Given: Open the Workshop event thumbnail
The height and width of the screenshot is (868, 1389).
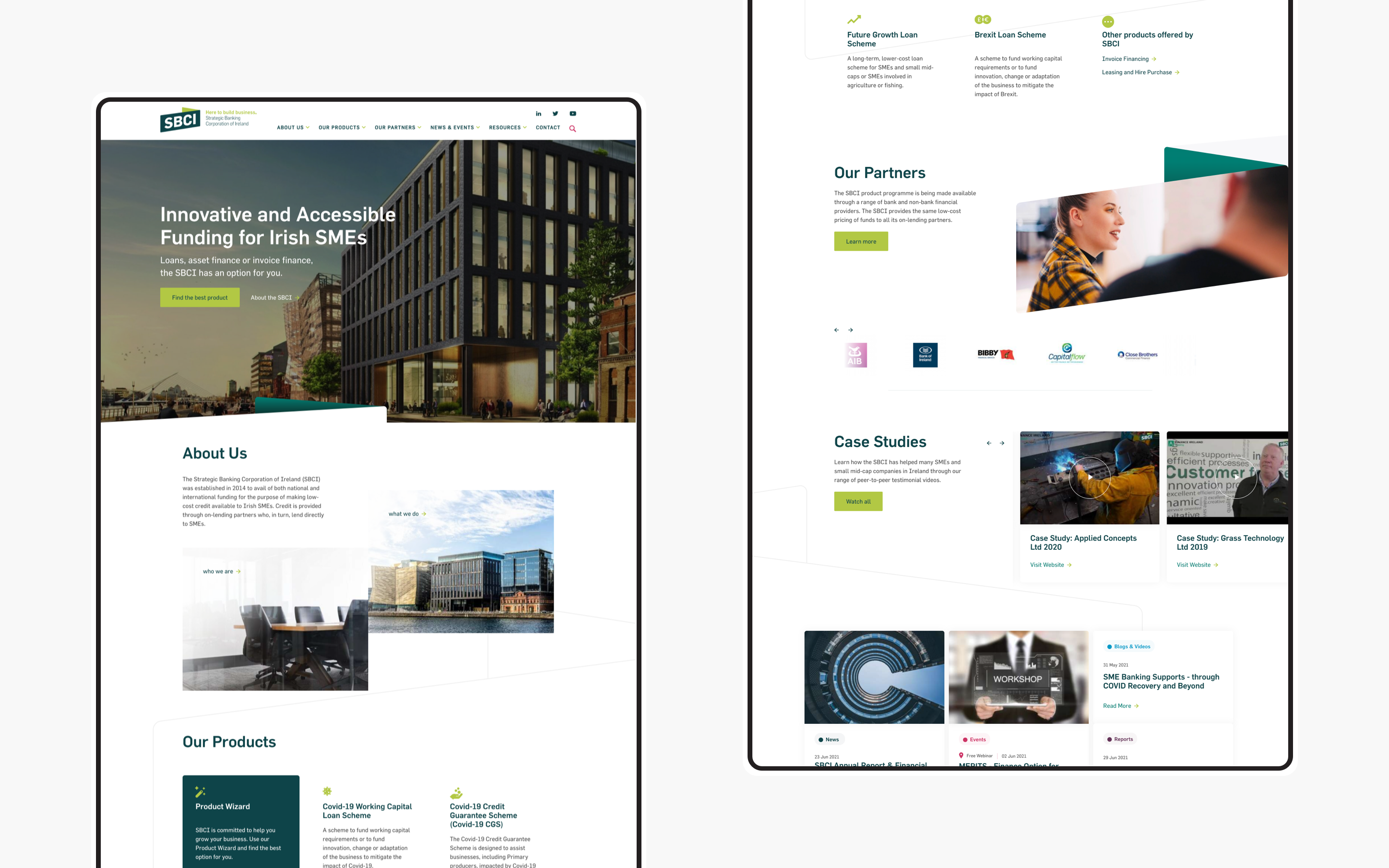Looking at the screenshot, I should (x=1018, y=678).
